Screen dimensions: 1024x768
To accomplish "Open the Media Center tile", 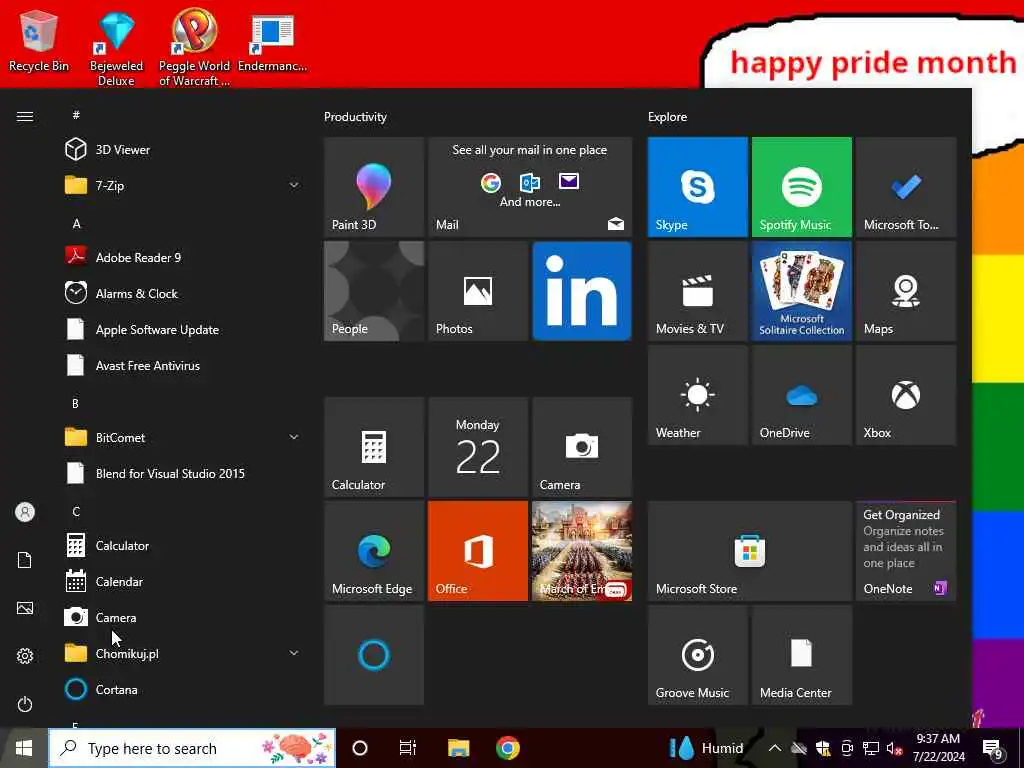I will point(801,655).
